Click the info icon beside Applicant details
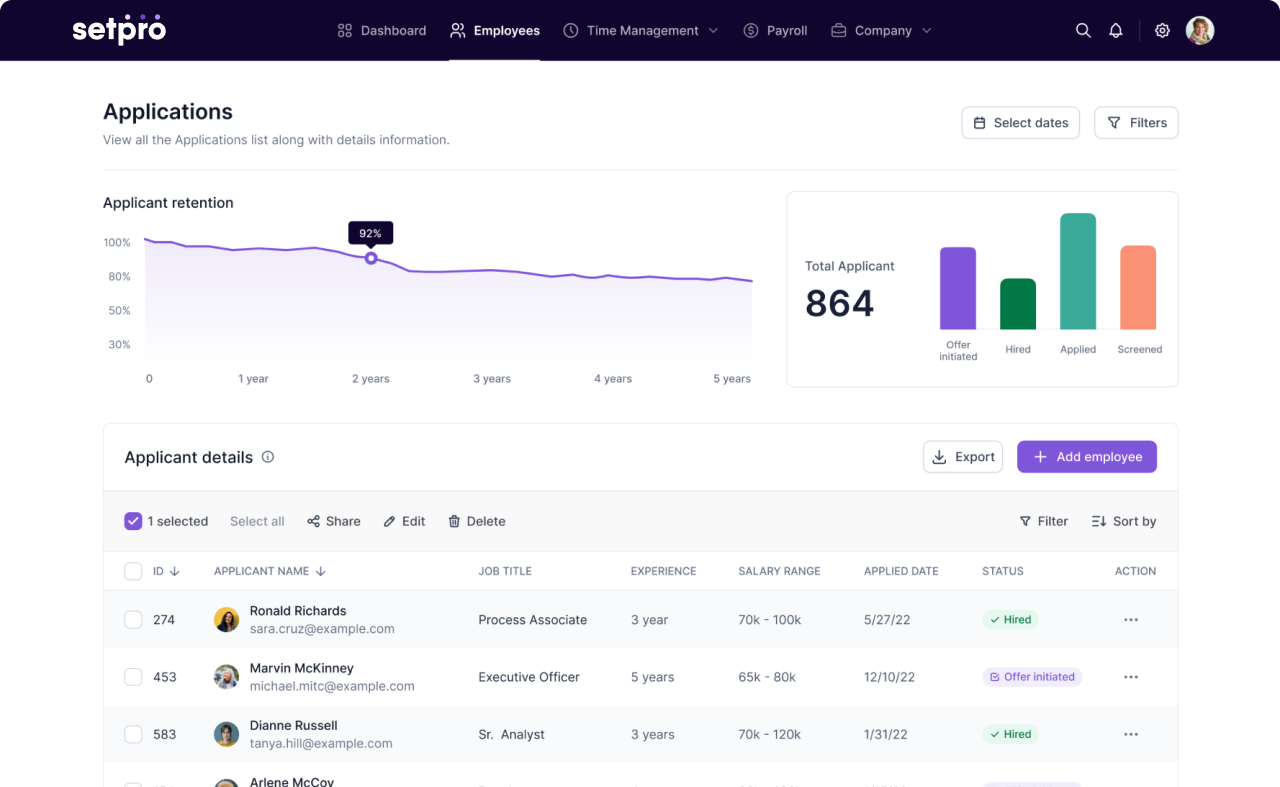 tap(268, 457)
